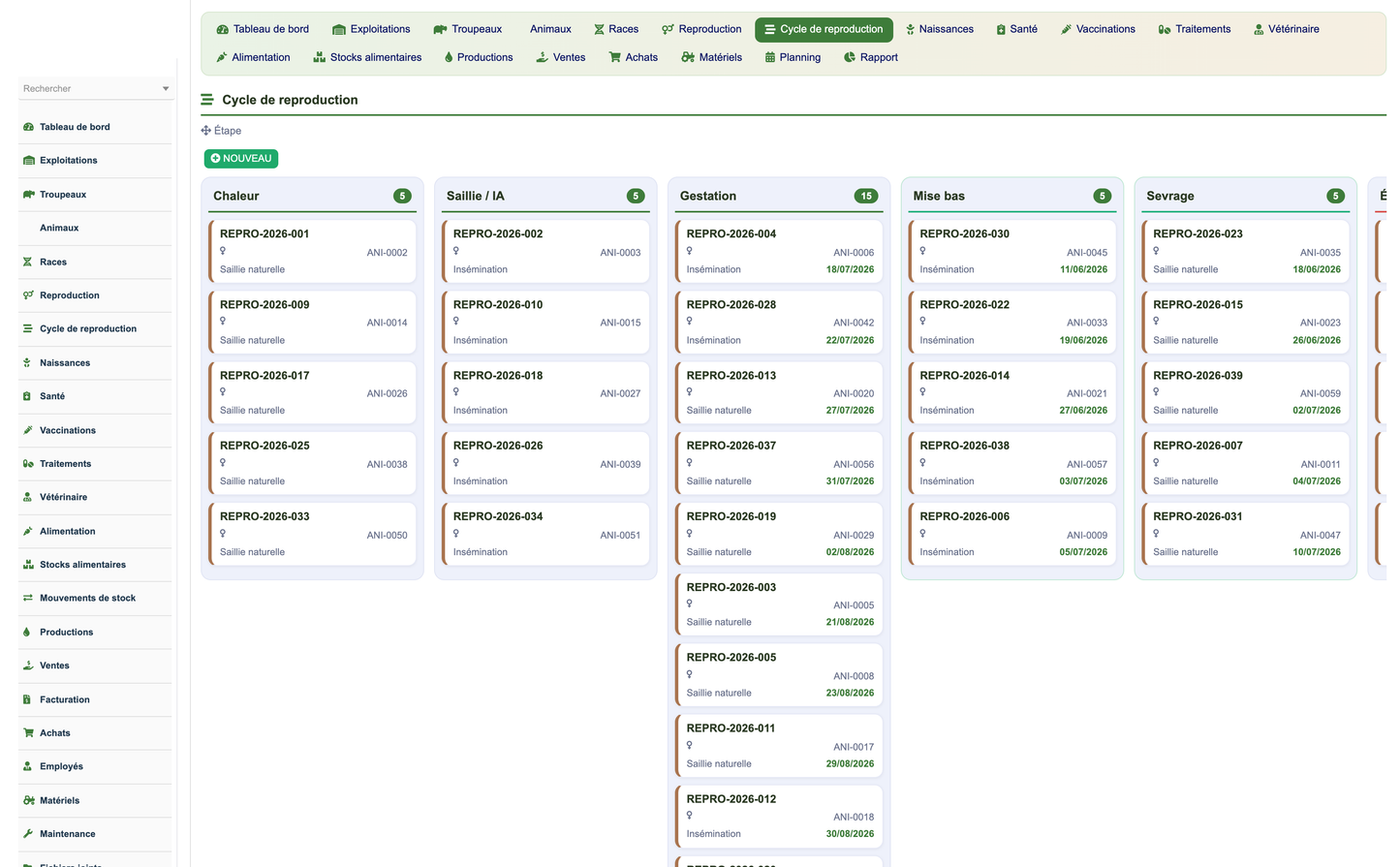The height and width of the screenshot is (867, 1400).
Task: Click date 04/07/2026 on REPRO-2026-007
Action: pos(1317,481)
